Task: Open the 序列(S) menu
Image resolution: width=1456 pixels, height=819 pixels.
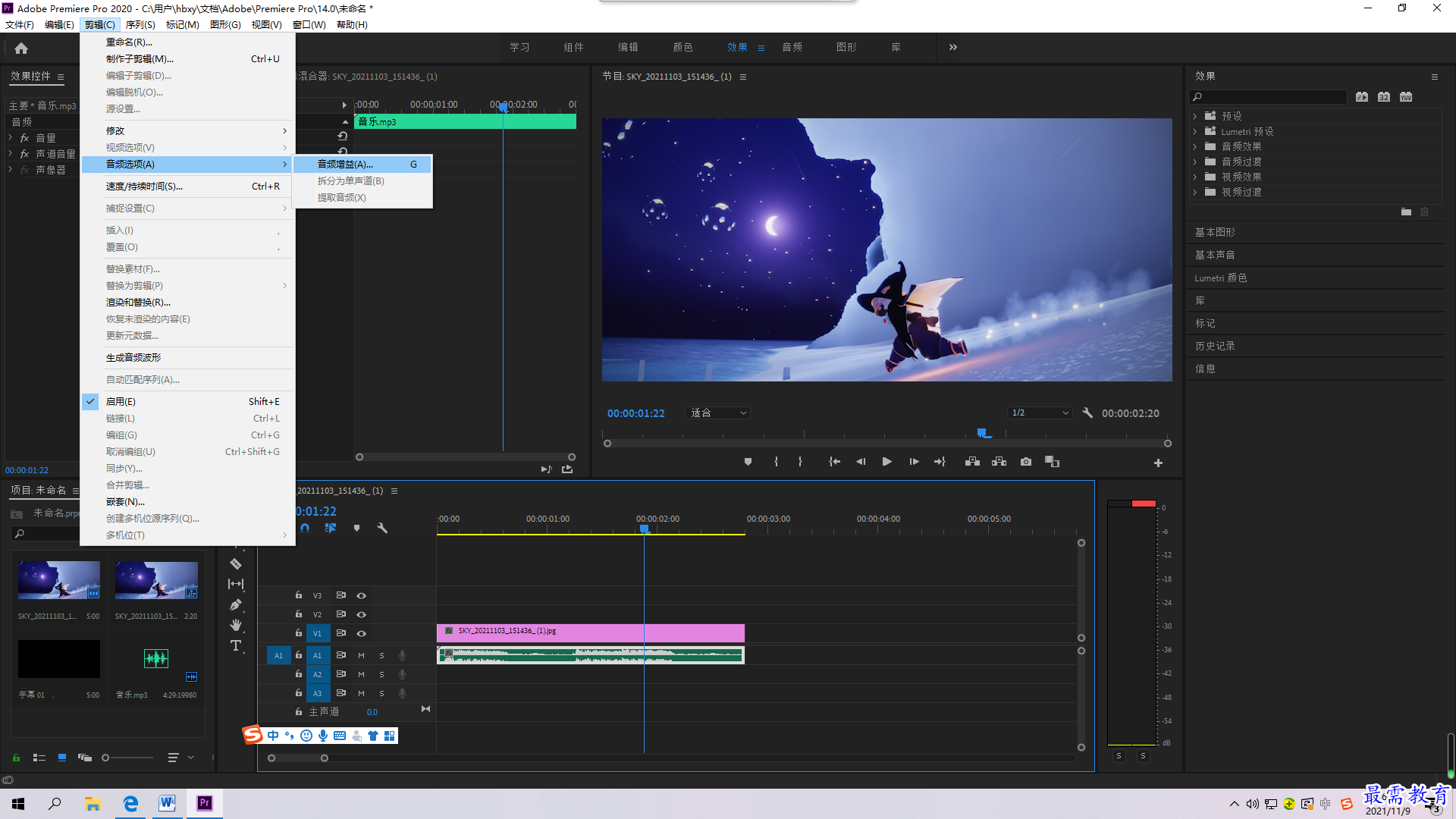Action: coord(140,24)
